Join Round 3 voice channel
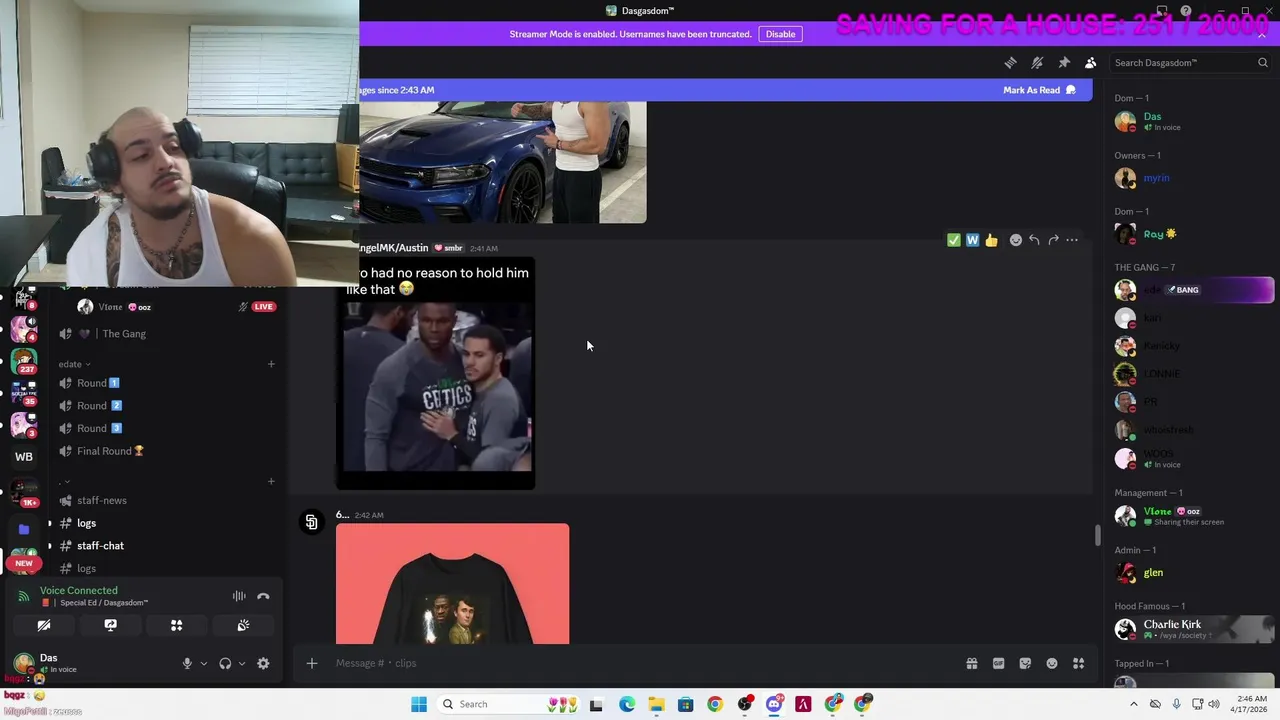This screenshot has width=1280, height=720. pos(98,428)
